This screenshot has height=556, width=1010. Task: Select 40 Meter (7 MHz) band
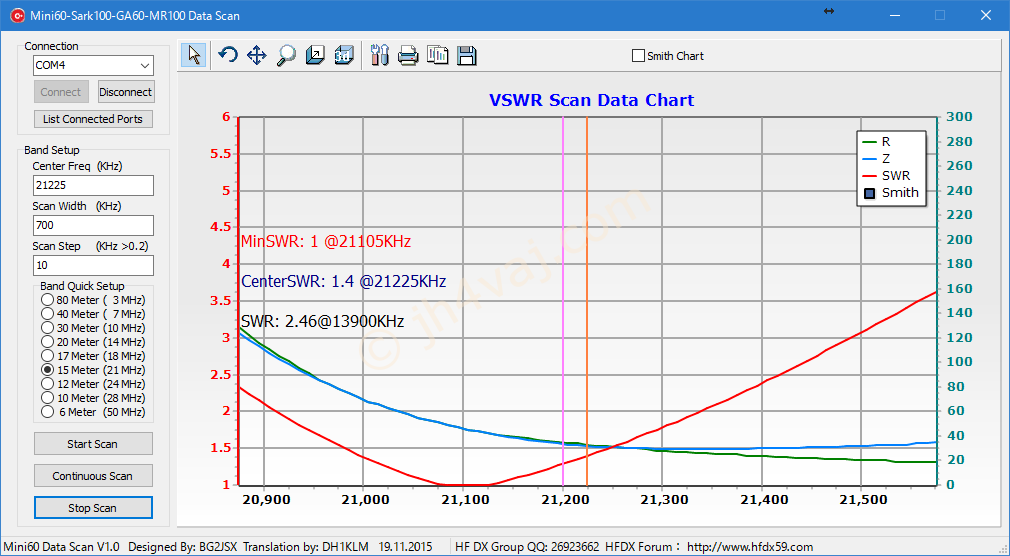(47, 314)
